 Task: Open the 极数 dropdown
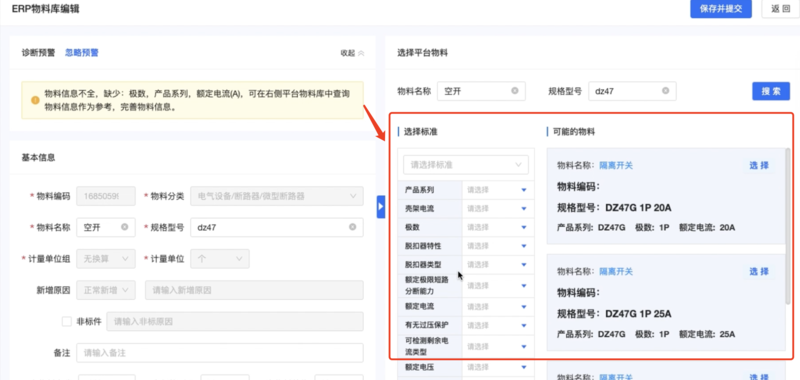[x=498, y=227]
